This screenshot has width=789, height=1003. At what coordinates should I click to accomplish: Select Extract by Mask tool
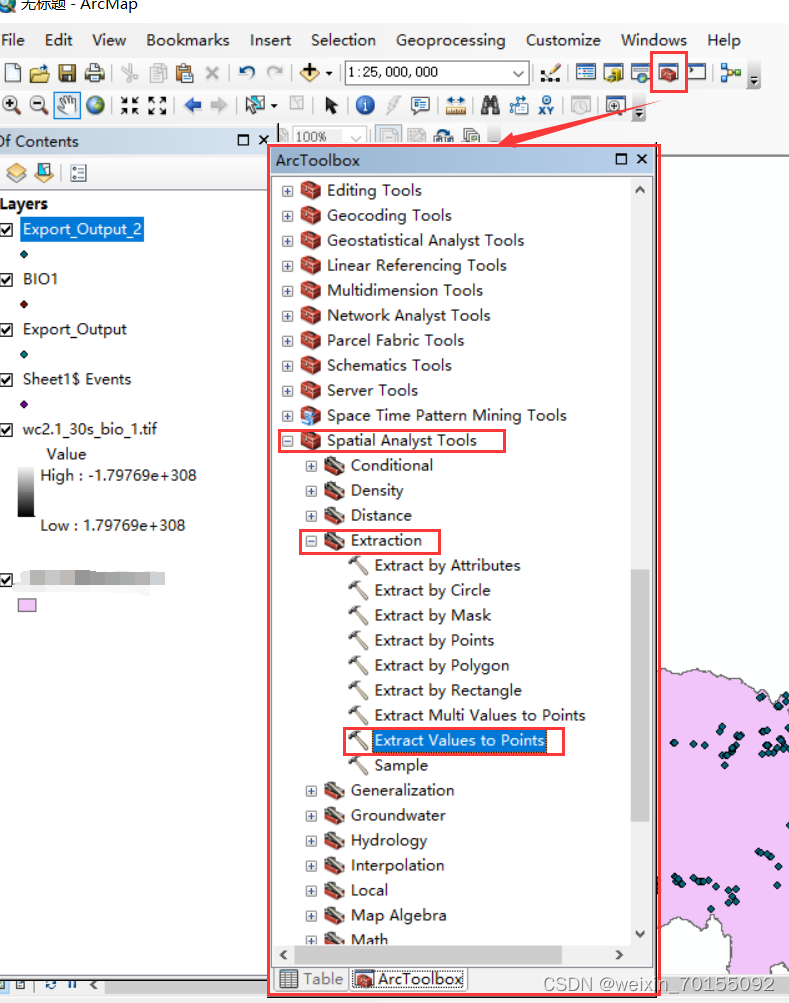tap(433, 615)
